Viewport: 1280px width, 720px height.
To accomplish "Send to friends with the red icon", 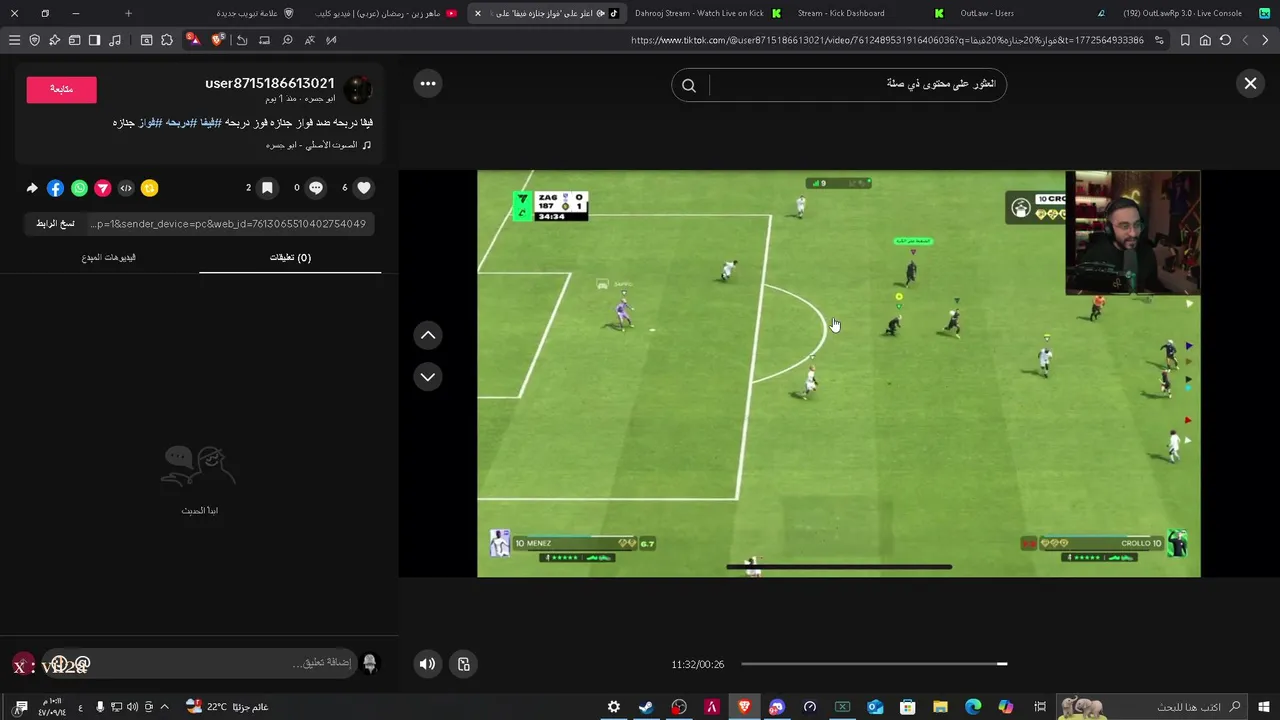I will click(102, 188).
